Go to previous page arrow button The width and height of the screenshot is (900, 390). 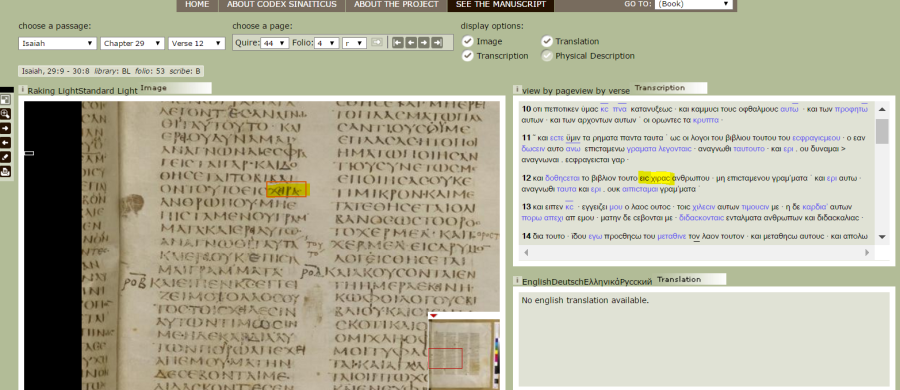click(x=410, y=43)
